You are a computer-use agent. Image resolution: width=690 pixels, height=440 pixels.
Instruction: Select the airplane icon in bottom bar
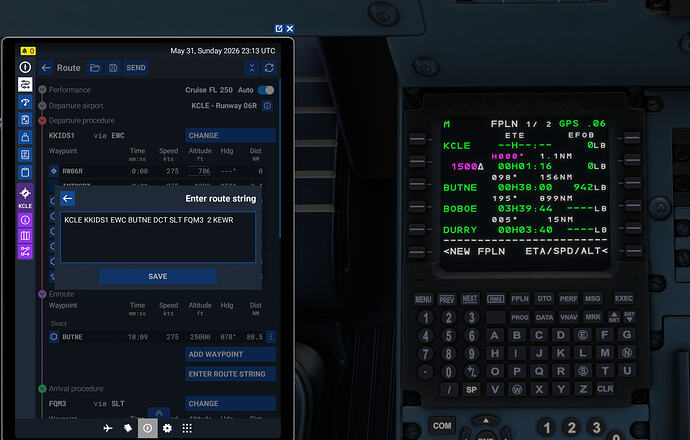tap(108, 428)
